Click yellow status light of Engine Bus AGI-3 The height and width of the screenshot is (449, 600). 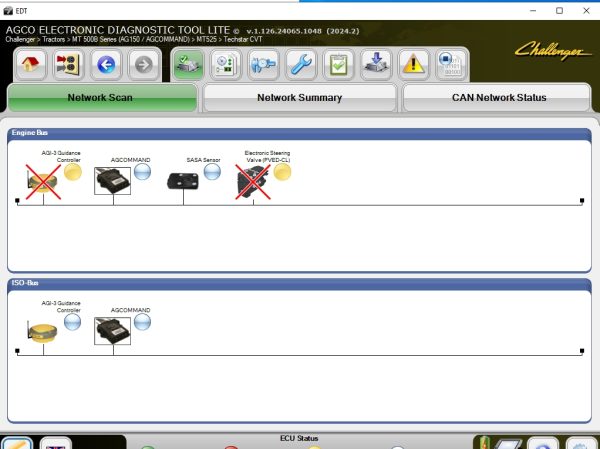tap(73, 172)
